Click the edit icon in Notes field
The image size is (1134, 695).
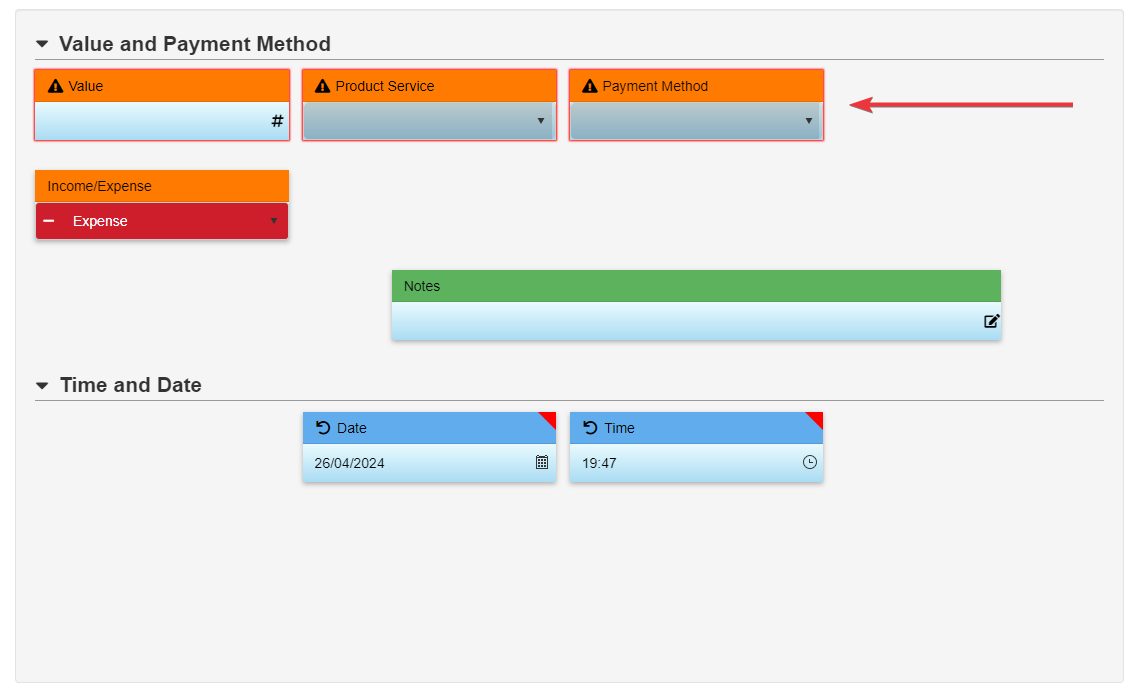pos(991,321)
